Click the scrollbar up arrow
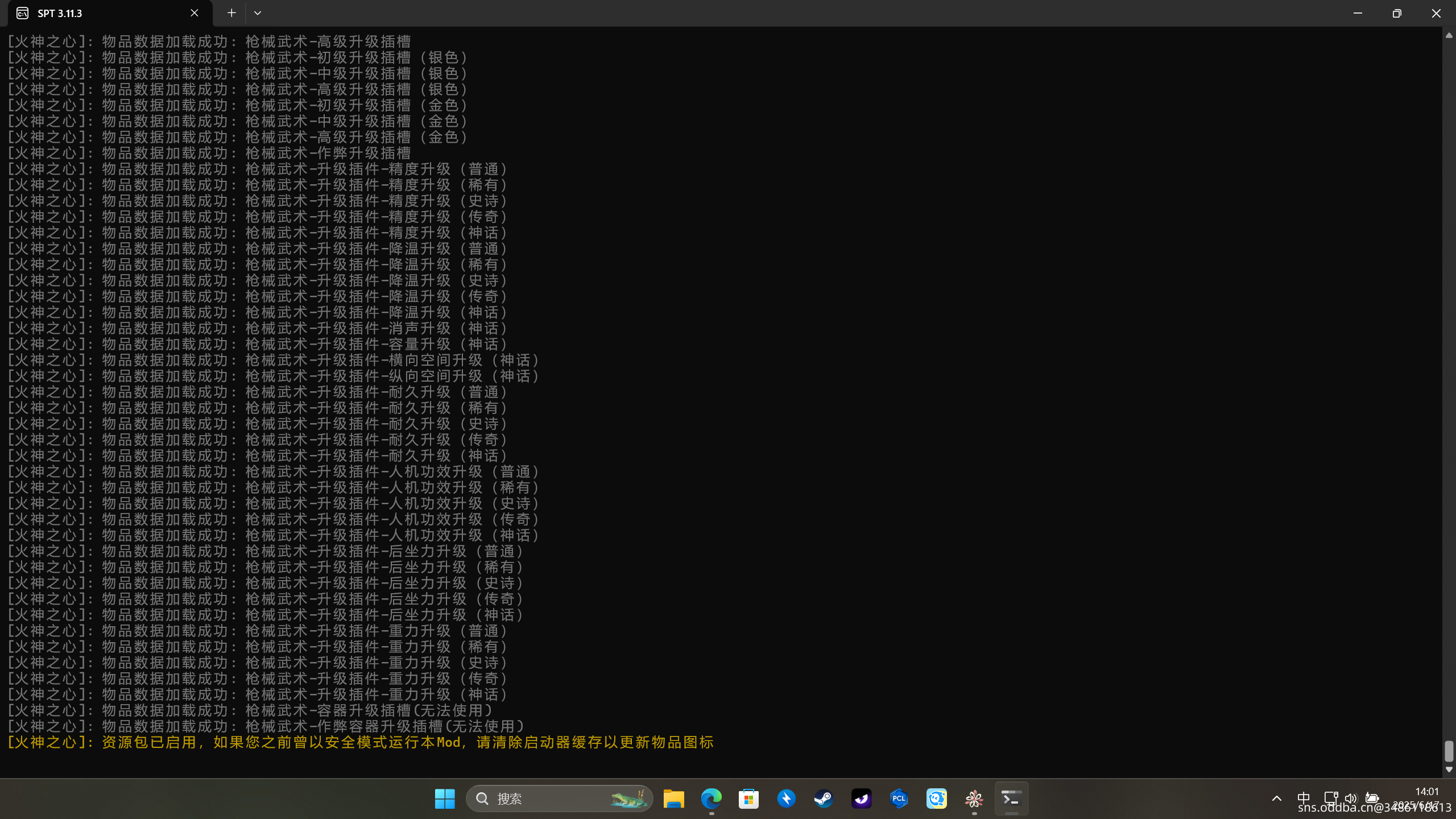 click(1449, 35)
